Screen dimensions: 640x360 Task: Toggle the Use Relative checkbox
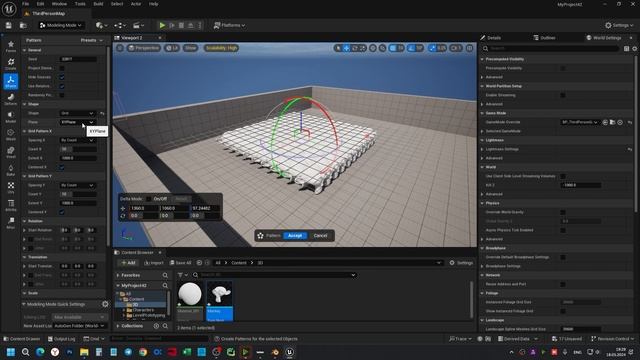click(x=62, y=86)
